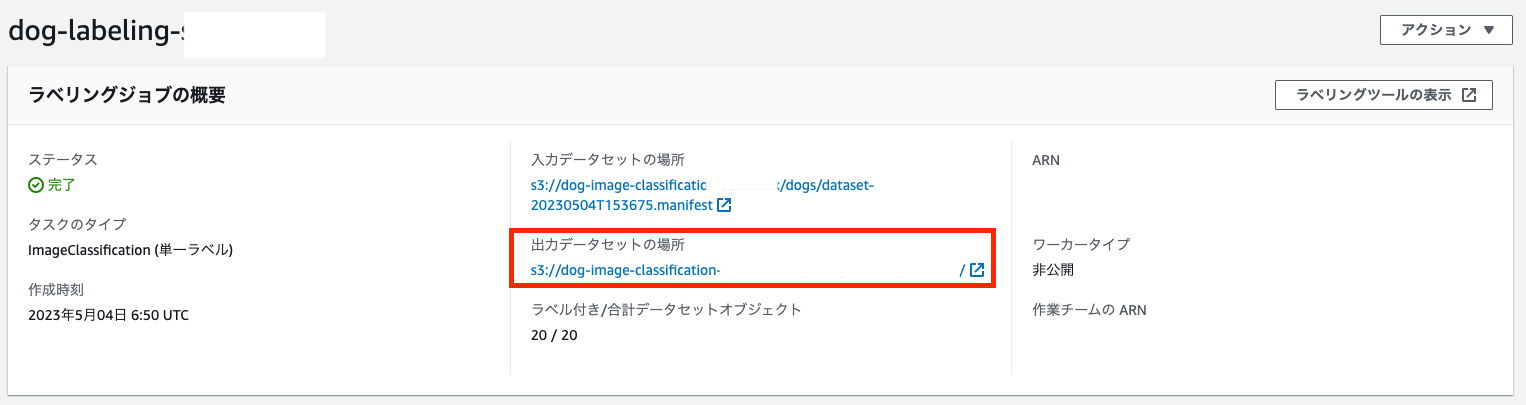Click the ラベル付き/合計データセットオブジェクト label
This screenshot has width=1526, height=405.
coord(666,310)
